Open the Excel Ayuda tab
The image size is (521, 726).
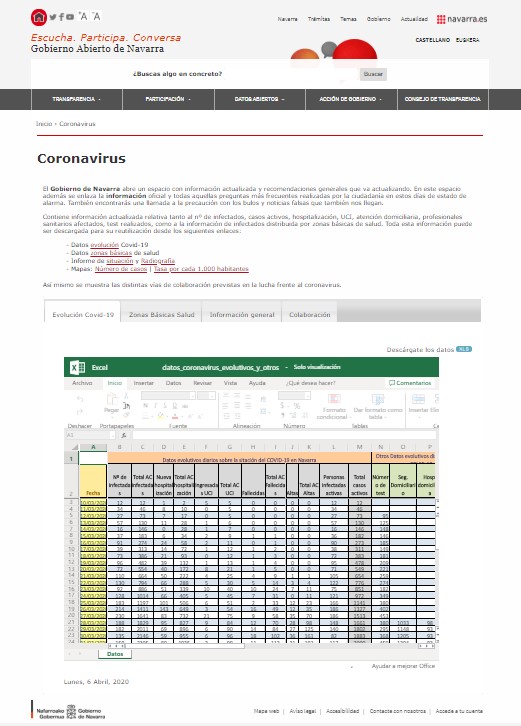tap(257, 383)
